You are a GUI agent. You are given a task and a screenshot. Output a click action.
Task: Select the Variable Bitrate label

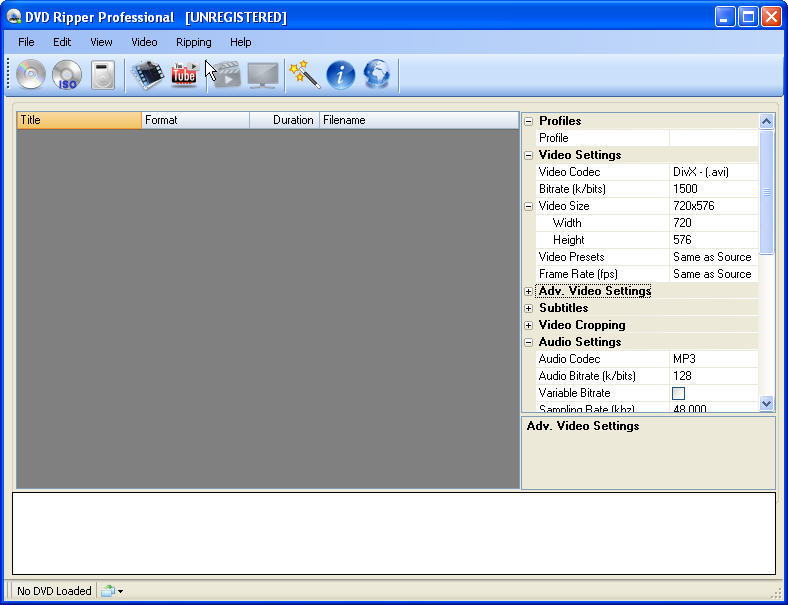[x=574, y=393]
